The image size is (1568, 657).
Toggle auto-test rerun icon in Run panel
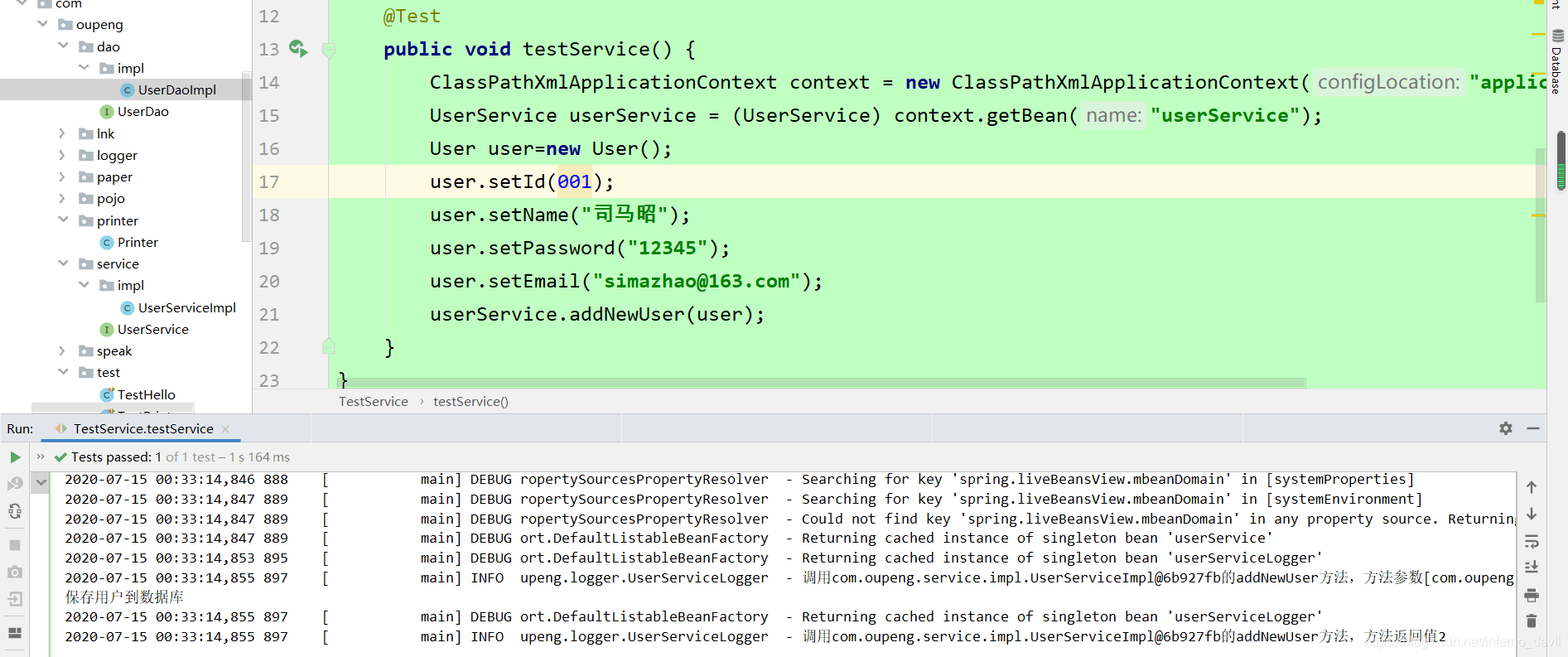(x=15, y=511)
